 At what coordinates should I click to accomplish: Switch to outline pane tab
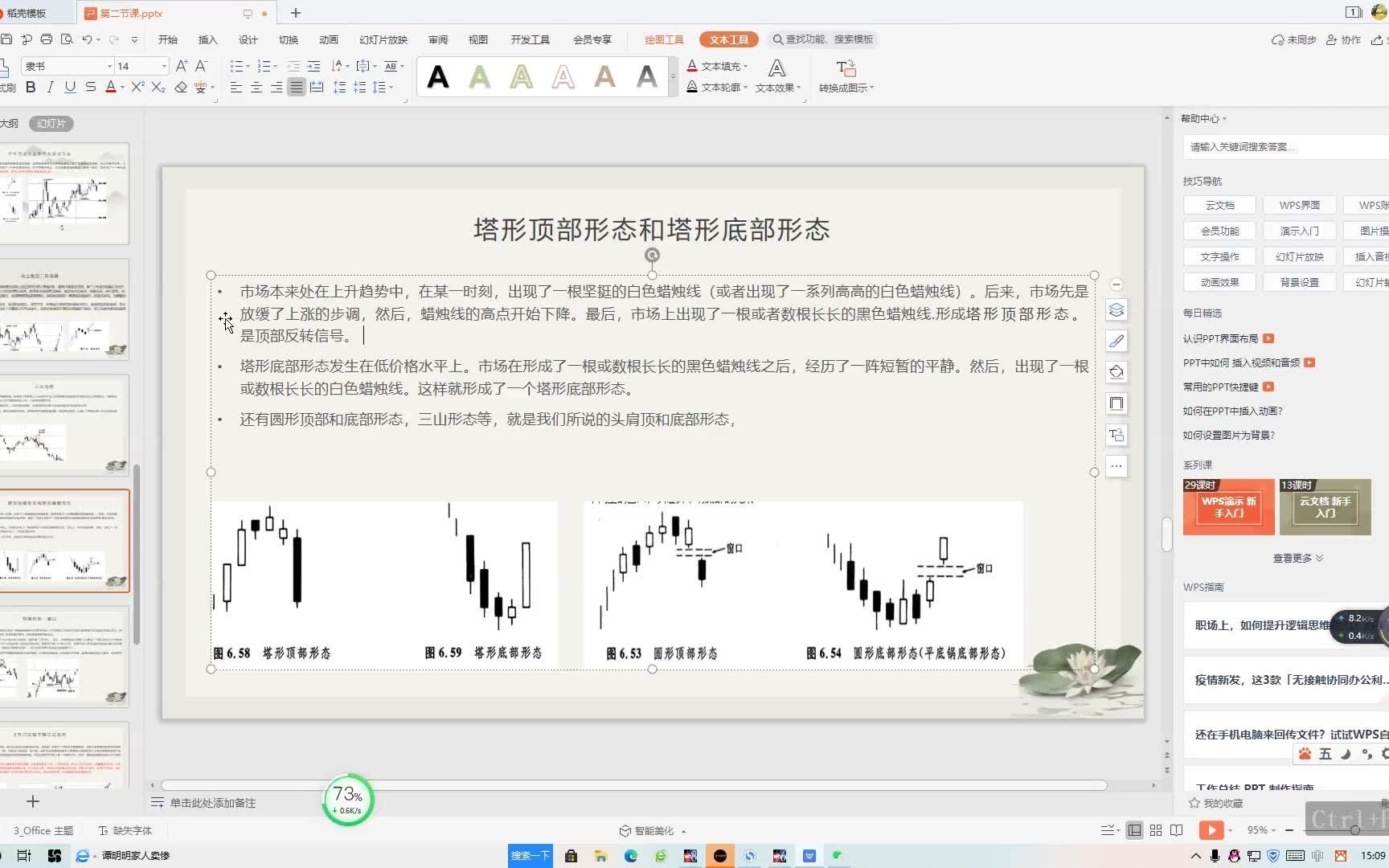click(x=8, y=123)
